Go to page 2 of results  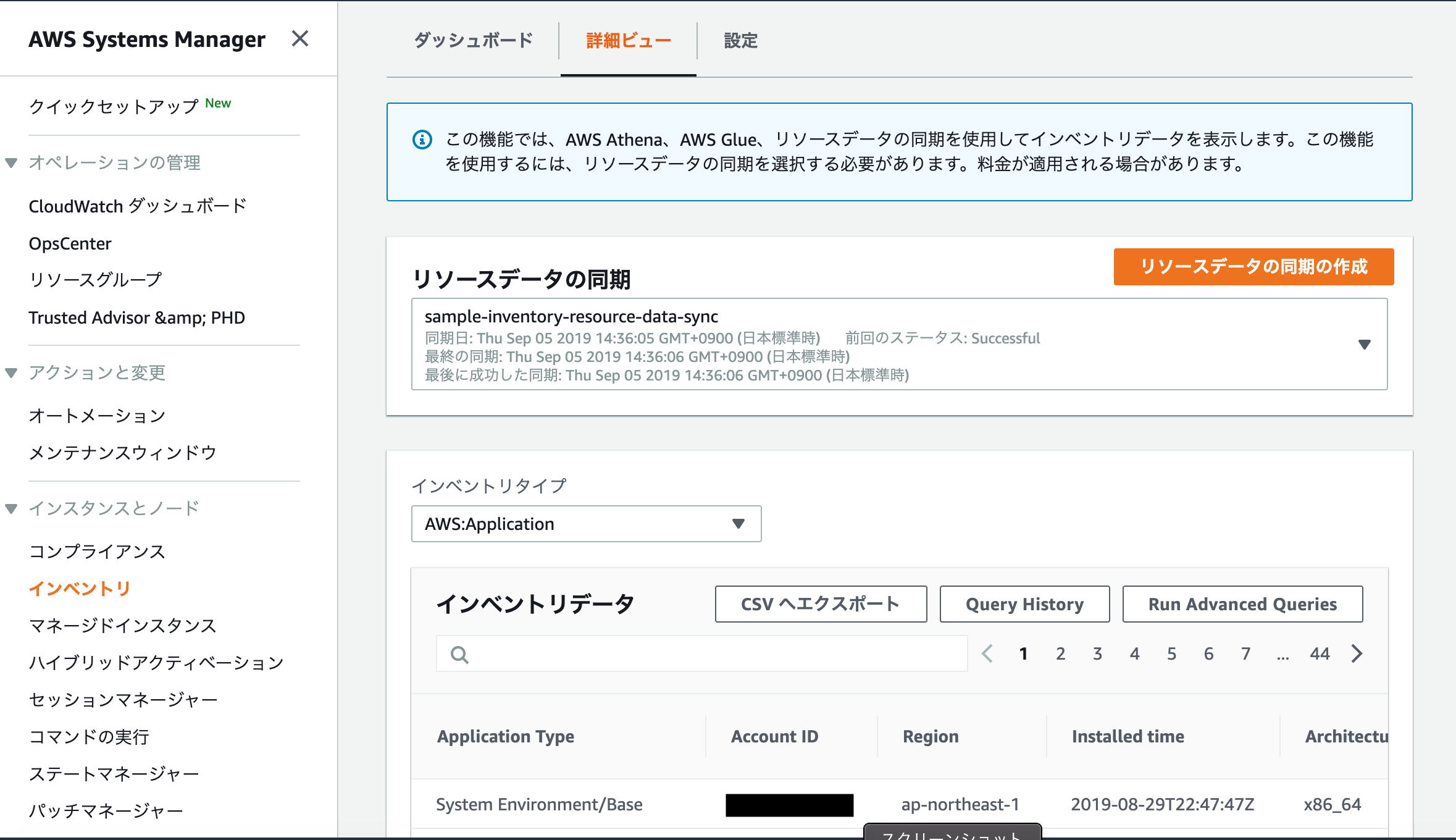click(x=1060, y=653)
